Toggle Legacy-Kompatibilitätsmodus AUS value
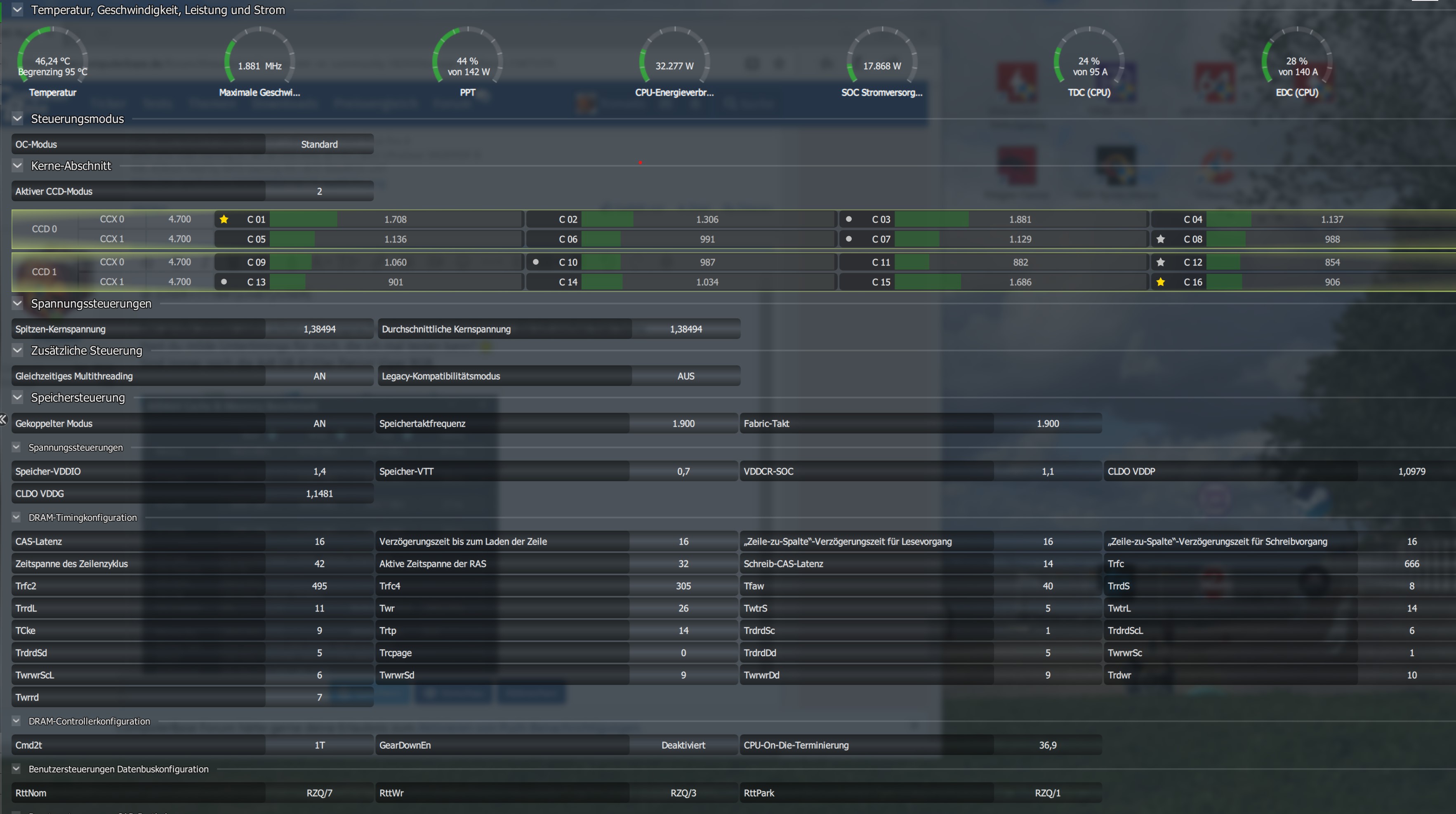 (686, 376)
